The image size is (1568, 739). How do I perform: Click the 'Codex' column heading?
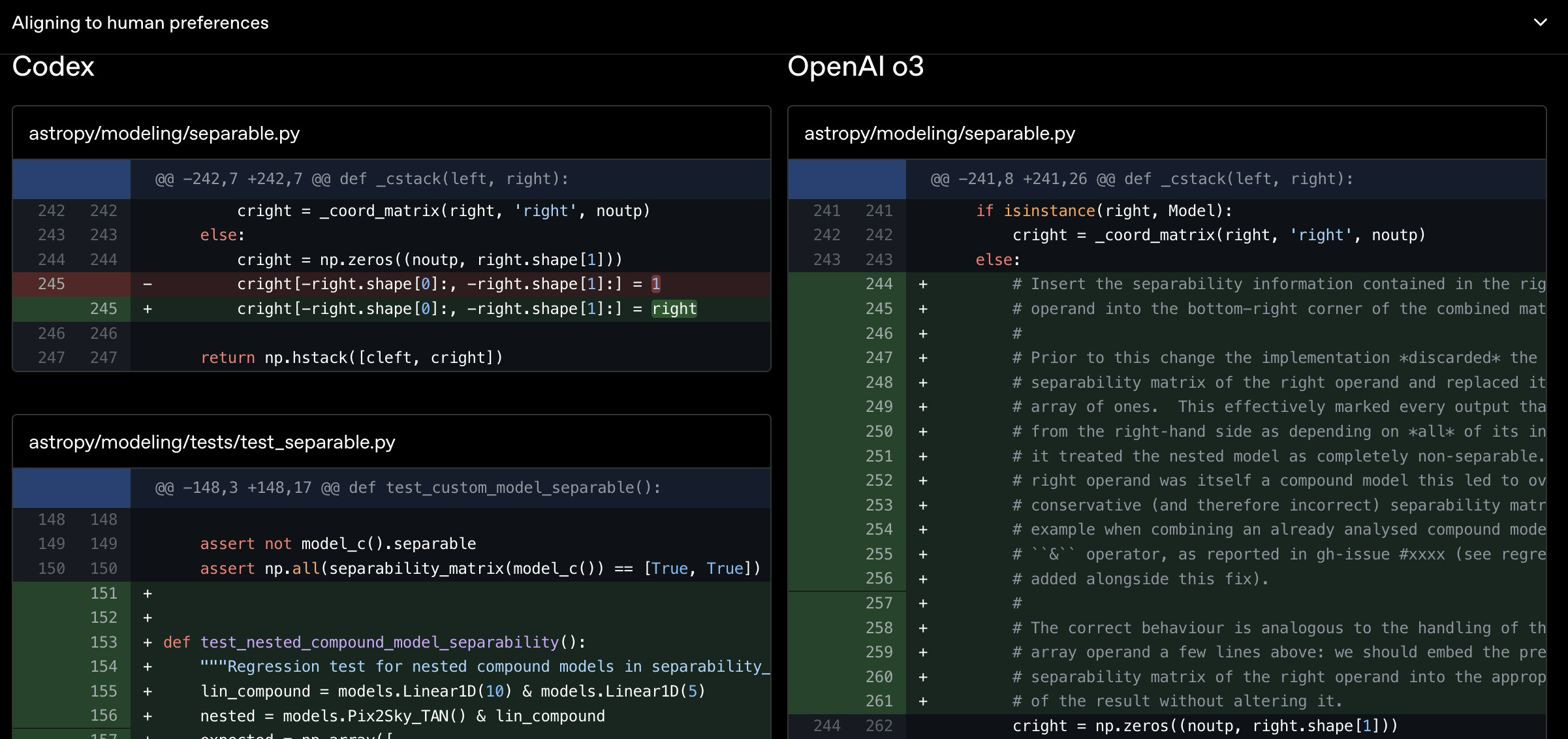pyautogui.click(x=53, y=67)
